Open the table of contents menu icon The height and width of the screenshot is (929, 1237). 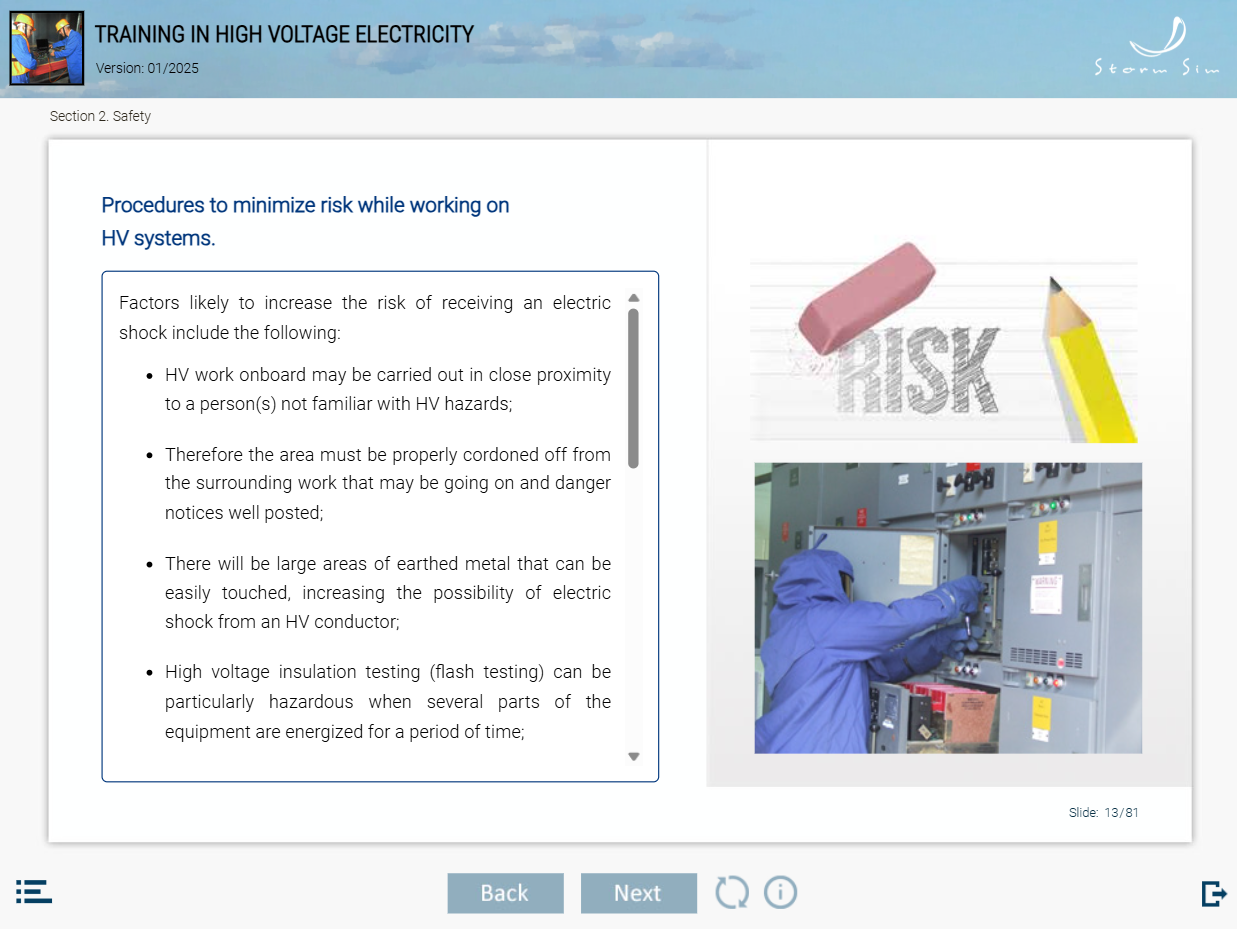point(33,892)
